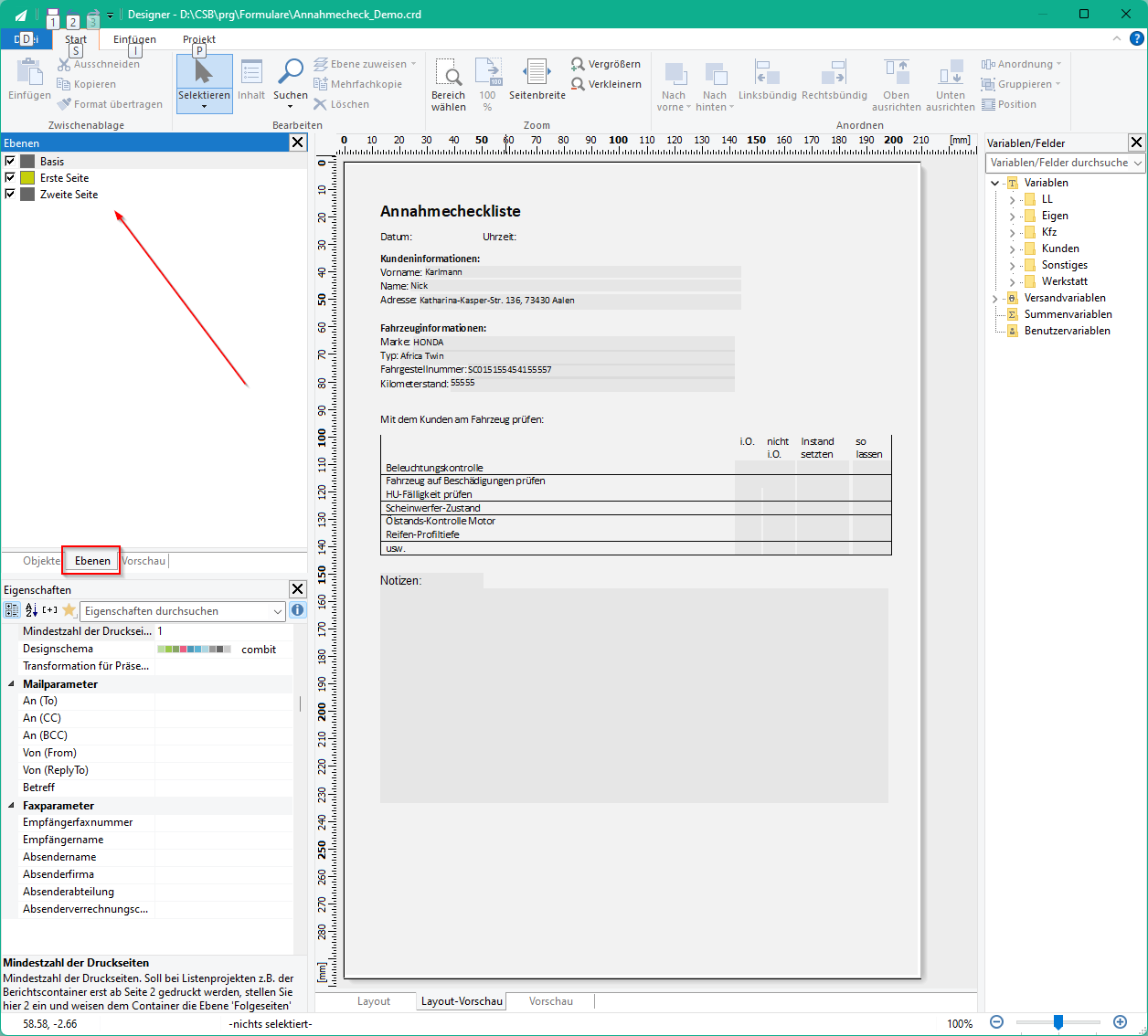Set zoom to 100 % via ribbon icon
1148x1036 pixels.
click(x=488, y=72)
